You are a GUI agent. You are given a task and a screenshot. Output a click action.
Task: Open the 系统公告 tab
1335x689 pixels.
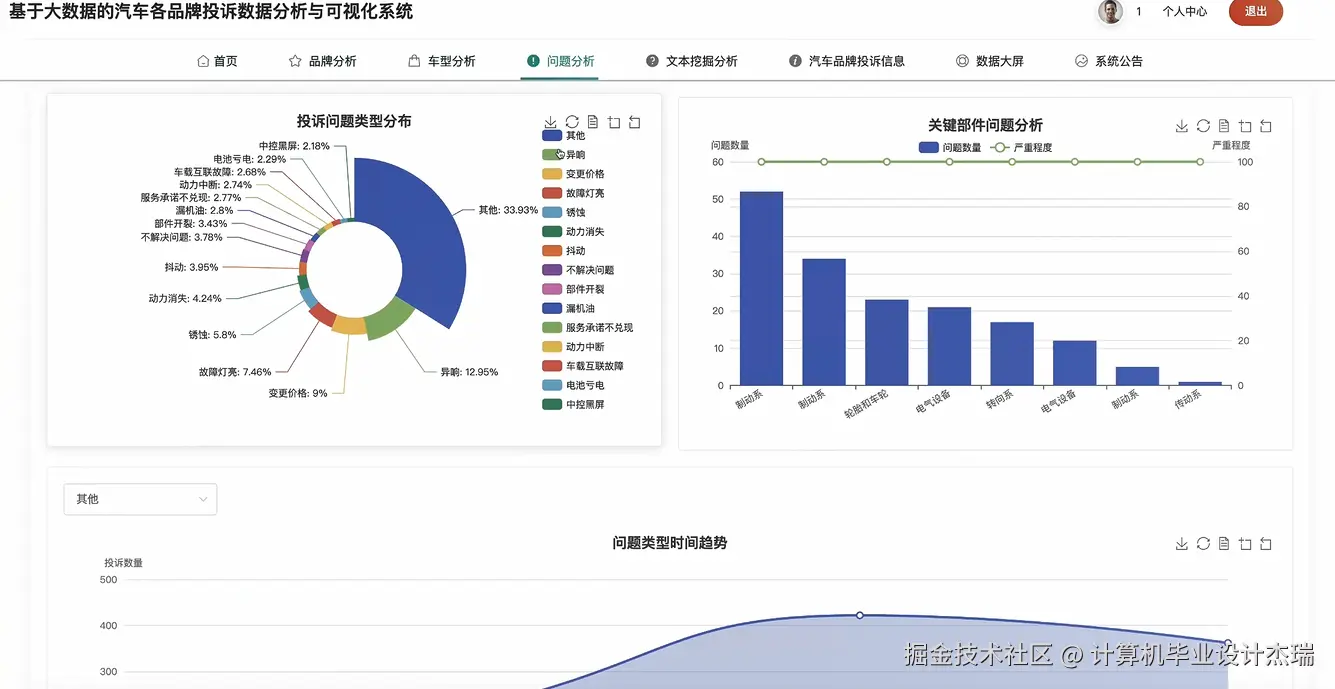tap(1108, 61)
